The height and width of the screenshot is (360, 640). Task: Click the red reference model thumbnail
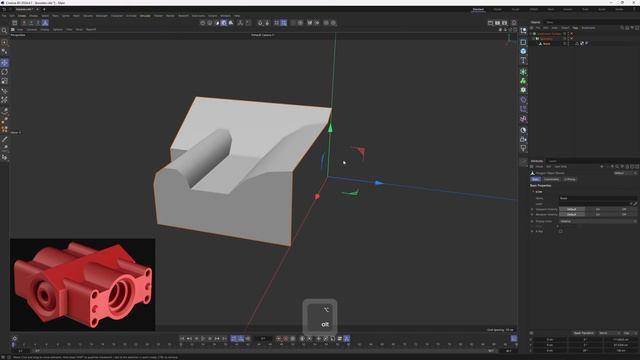[82, 285]
